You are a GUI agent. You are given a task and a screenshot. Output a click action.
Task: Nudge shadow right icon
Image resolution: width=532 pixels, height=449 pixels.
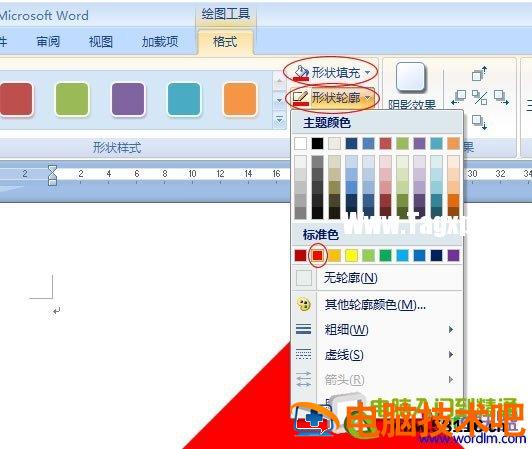coord(501,98)
